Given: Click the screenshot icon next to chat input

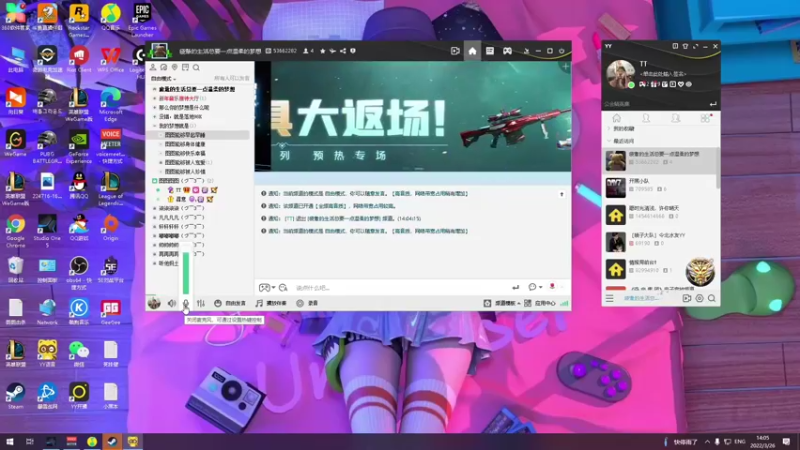Looking at the screenshot, I should coord(283,288).
